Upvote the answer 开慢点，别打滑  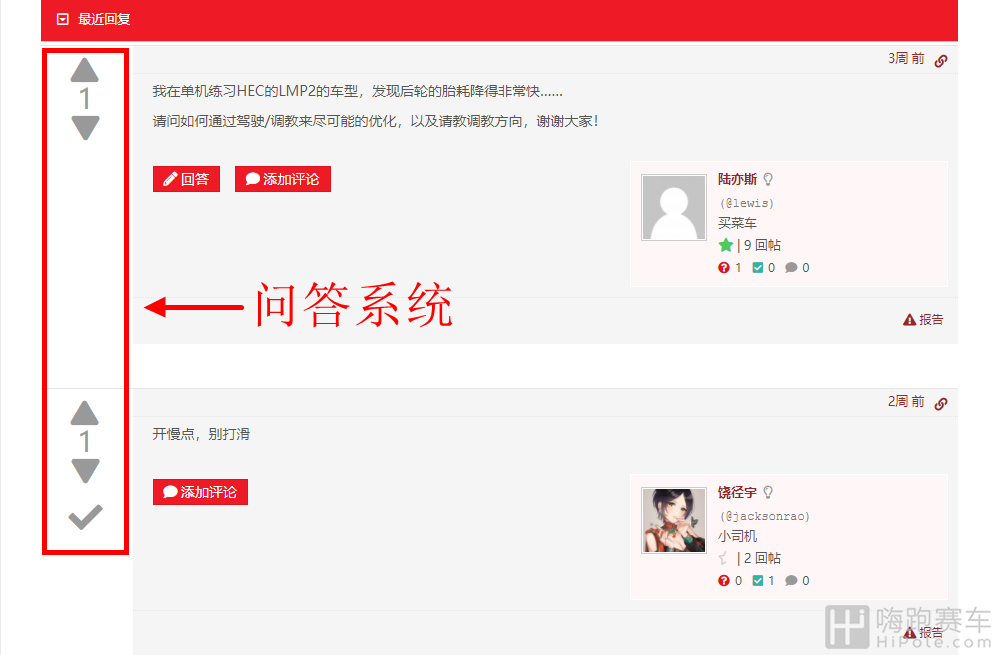85,413
